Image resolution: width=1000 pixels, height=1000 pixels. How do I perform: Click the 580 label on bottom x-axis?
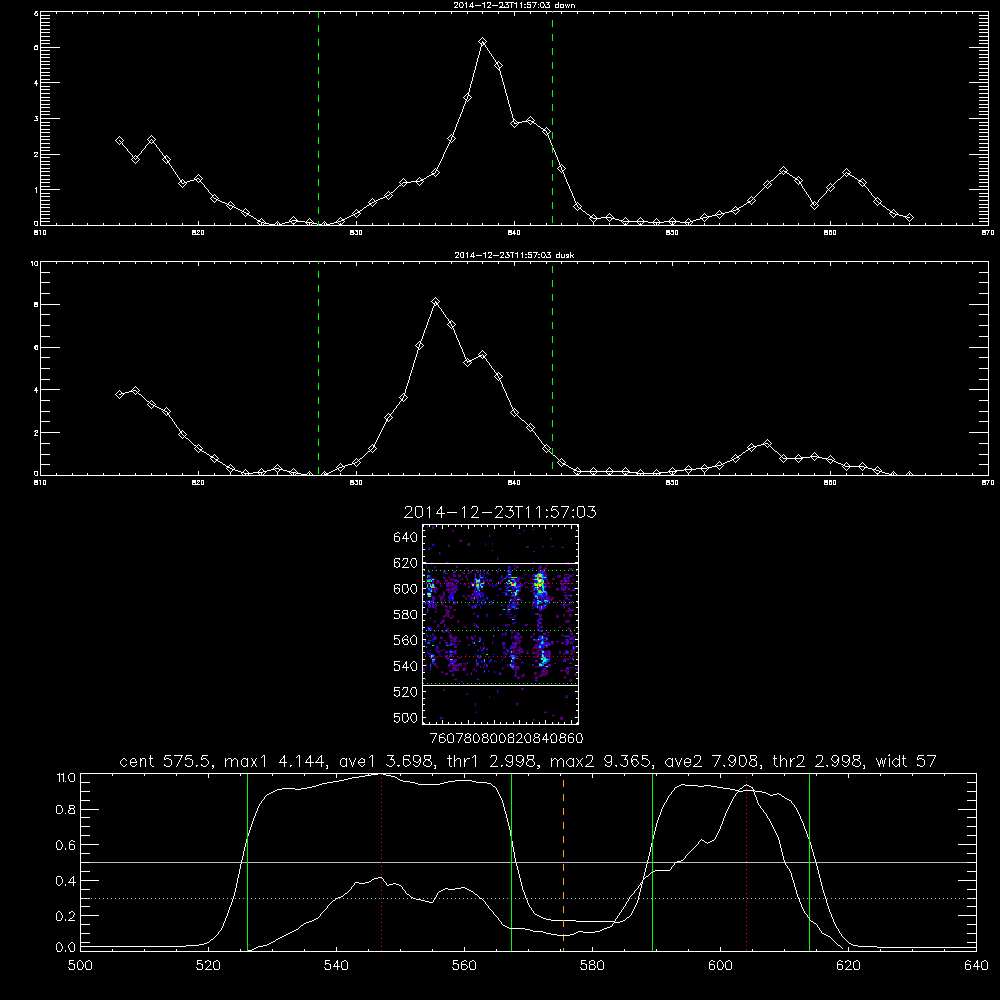[x=592, y=966]
